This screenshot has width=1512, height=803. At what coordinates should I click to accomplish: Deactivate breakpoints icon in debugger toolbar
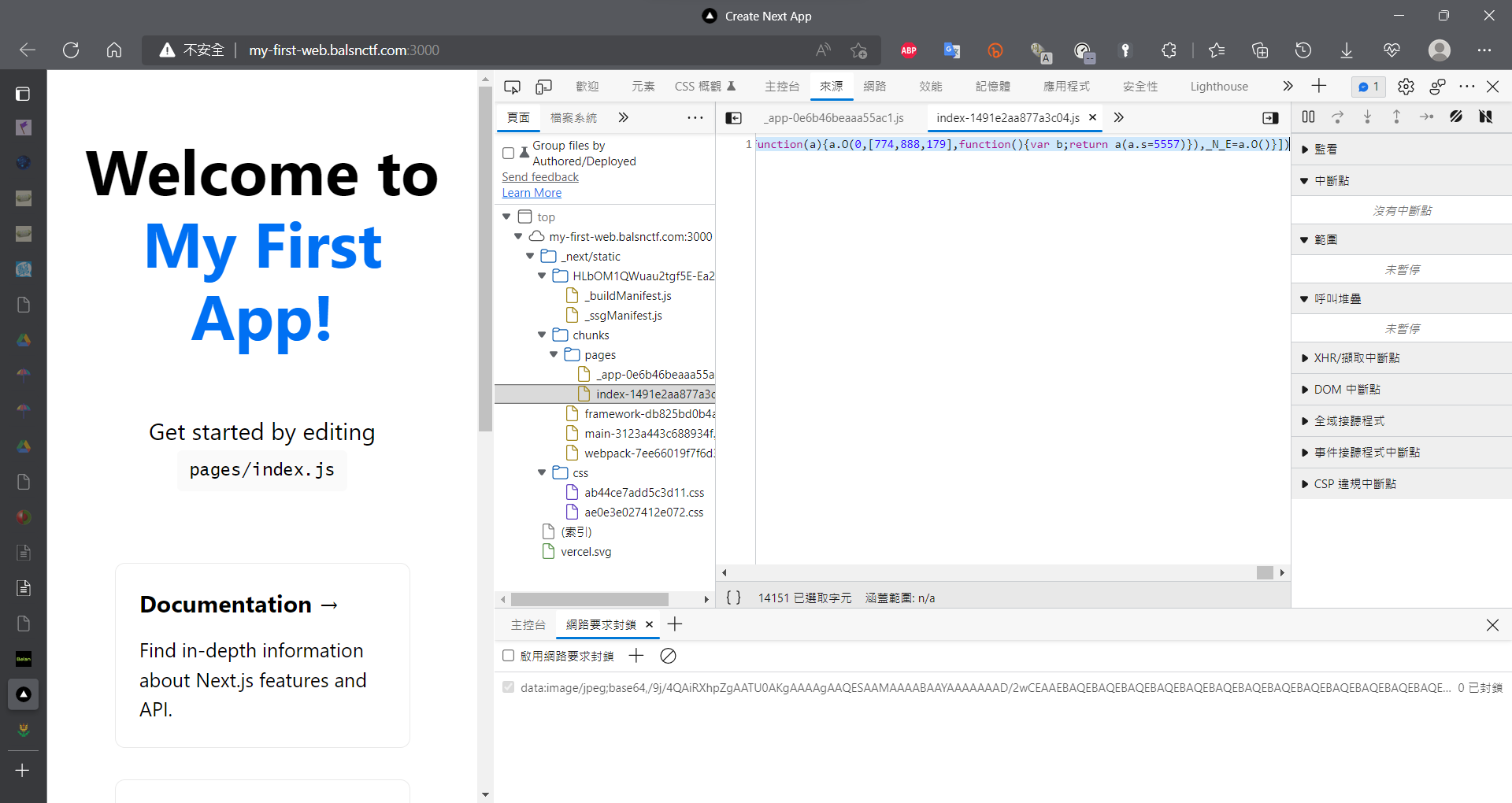point(1456,117)
